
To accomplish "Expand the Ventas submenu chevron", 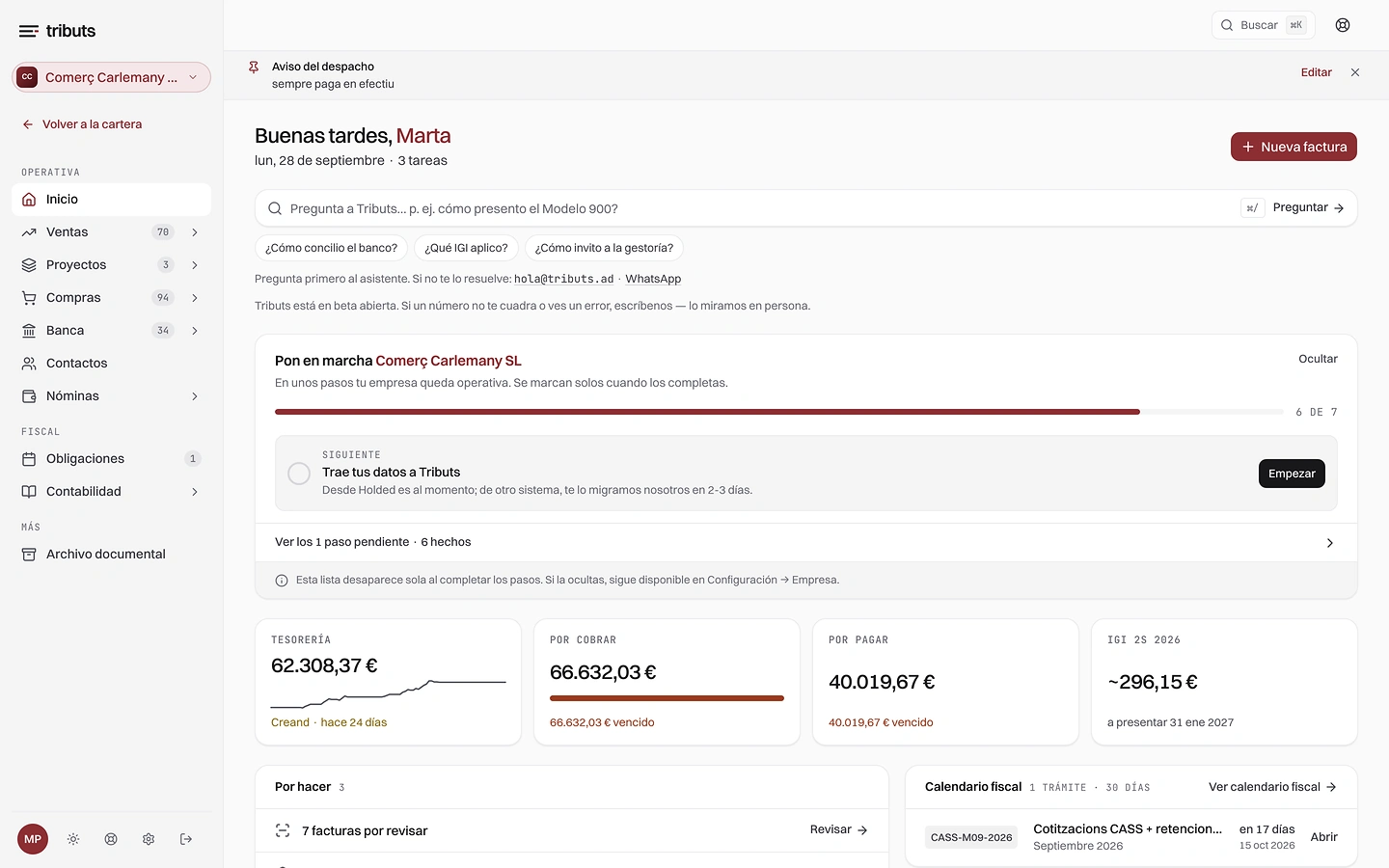I will pos(195,232).
